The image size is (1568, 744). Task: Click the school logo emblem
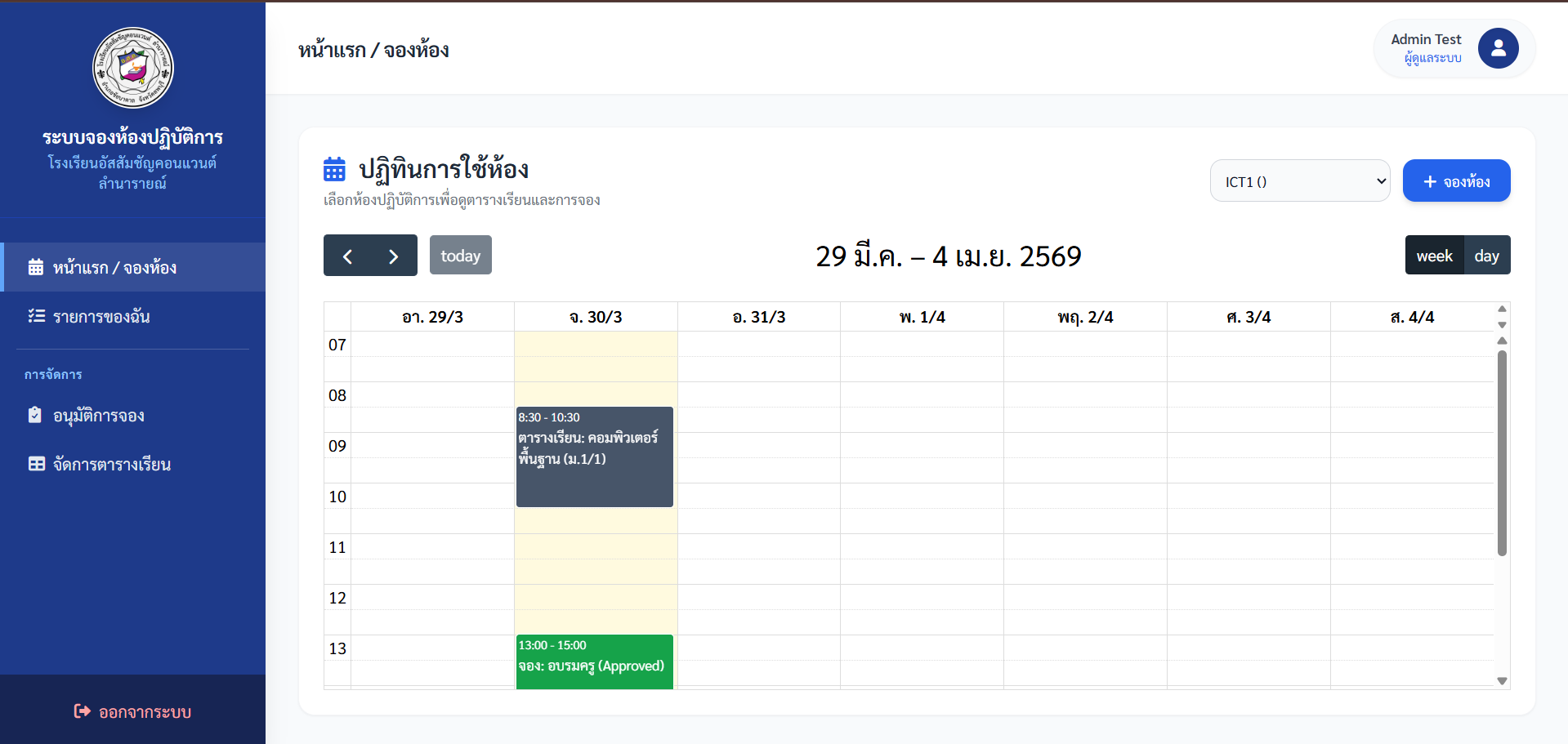(132, 68)
